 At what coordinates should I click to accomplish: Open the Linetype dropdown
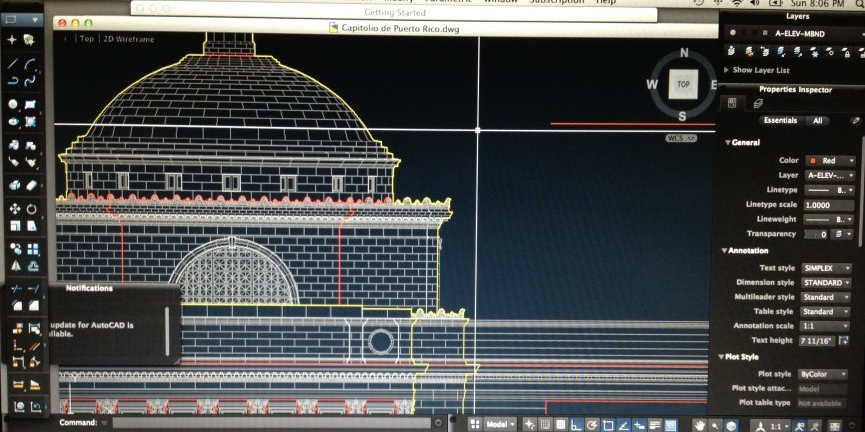pos(830,190)
